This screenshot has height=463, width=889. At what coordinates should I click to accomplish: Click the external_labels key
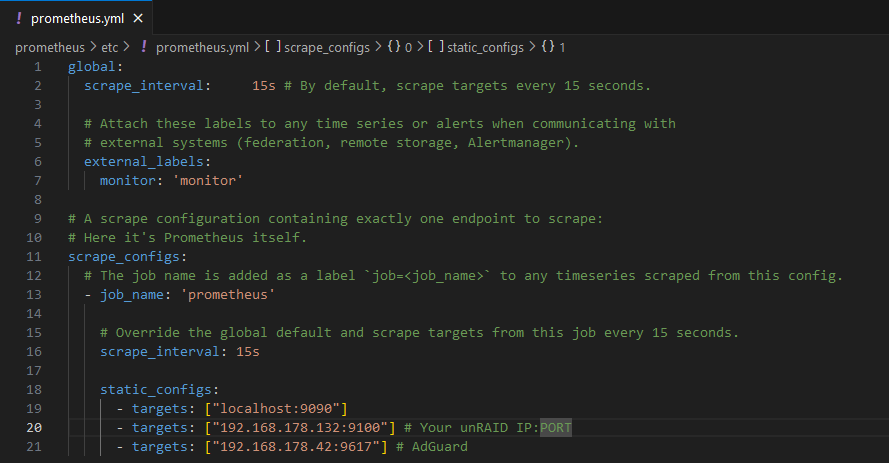[143, 162]
